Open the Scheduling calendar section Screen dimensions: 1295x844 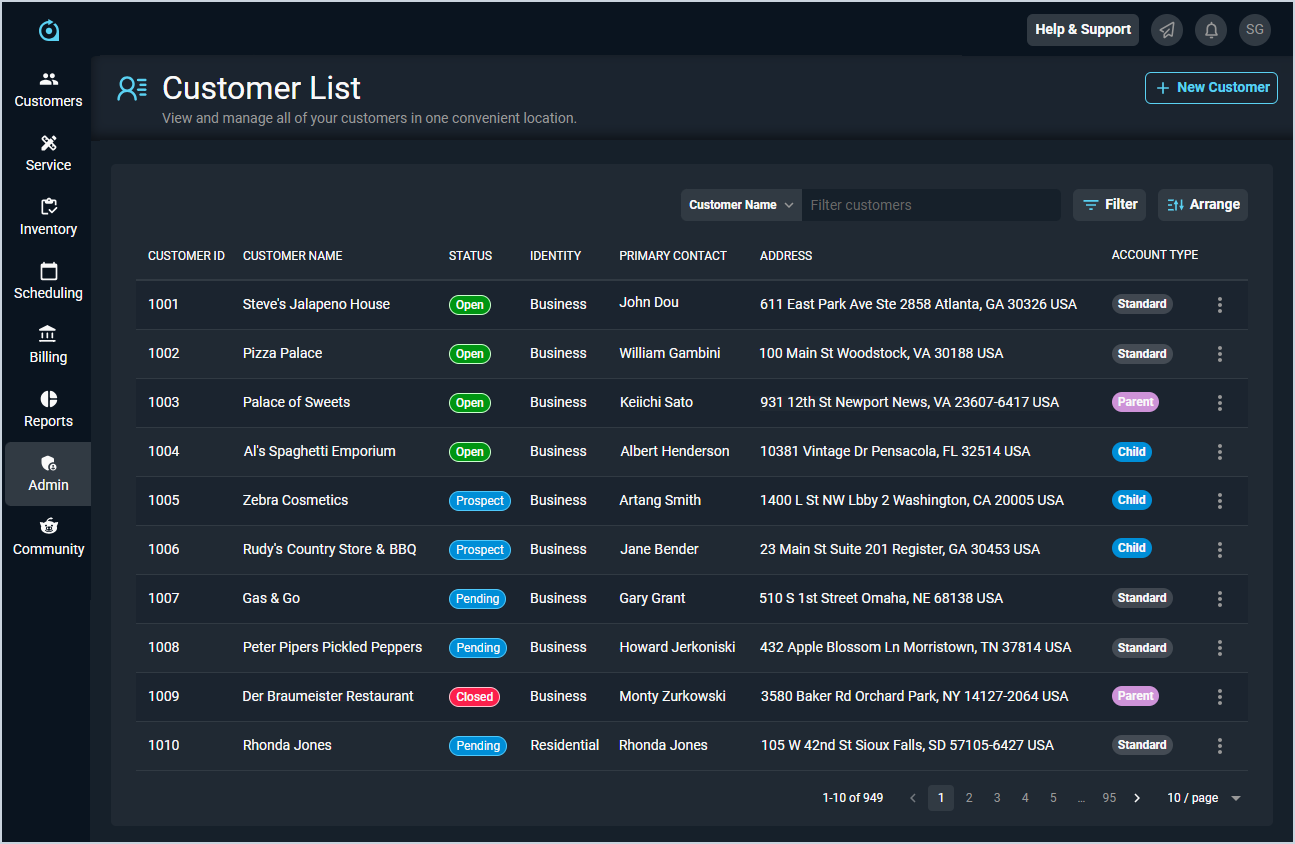[x=48, y=282]
